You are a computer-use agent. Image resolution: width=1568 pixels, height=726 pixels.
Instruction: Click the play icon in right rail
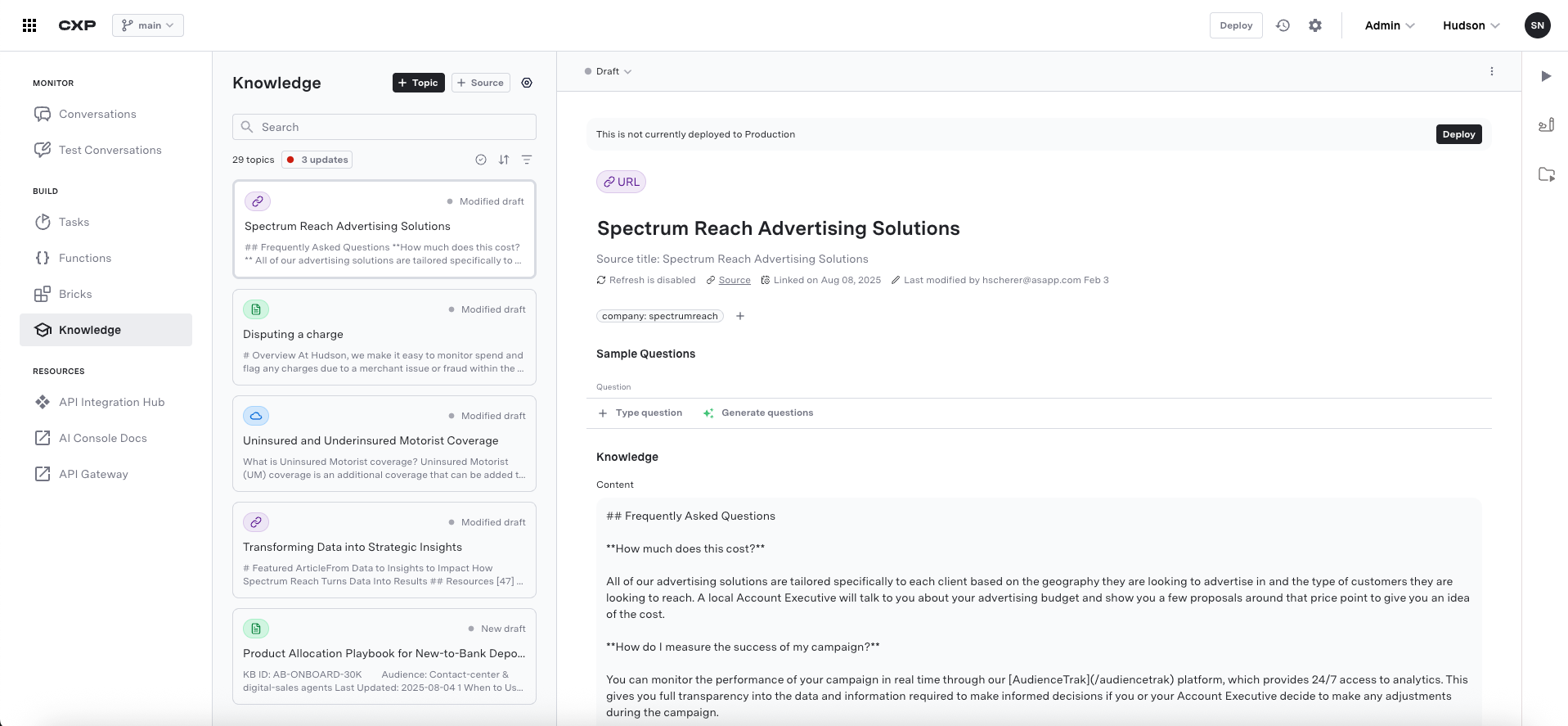(1546, 76)
